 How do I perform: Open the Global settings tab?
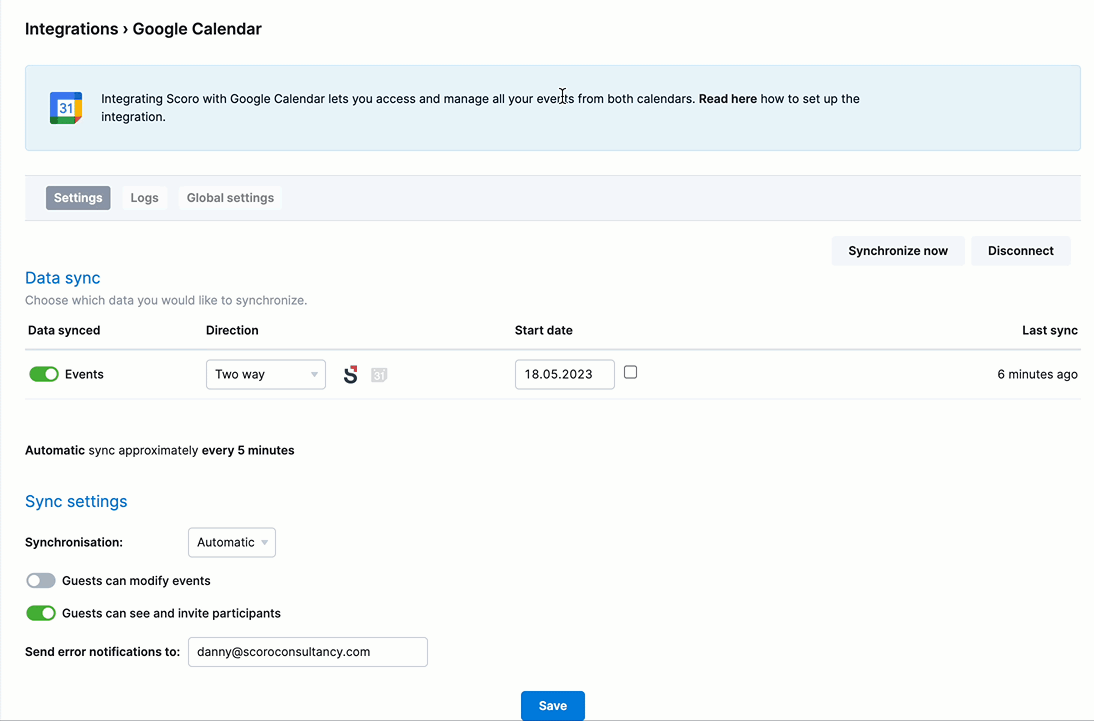[230, 198]
